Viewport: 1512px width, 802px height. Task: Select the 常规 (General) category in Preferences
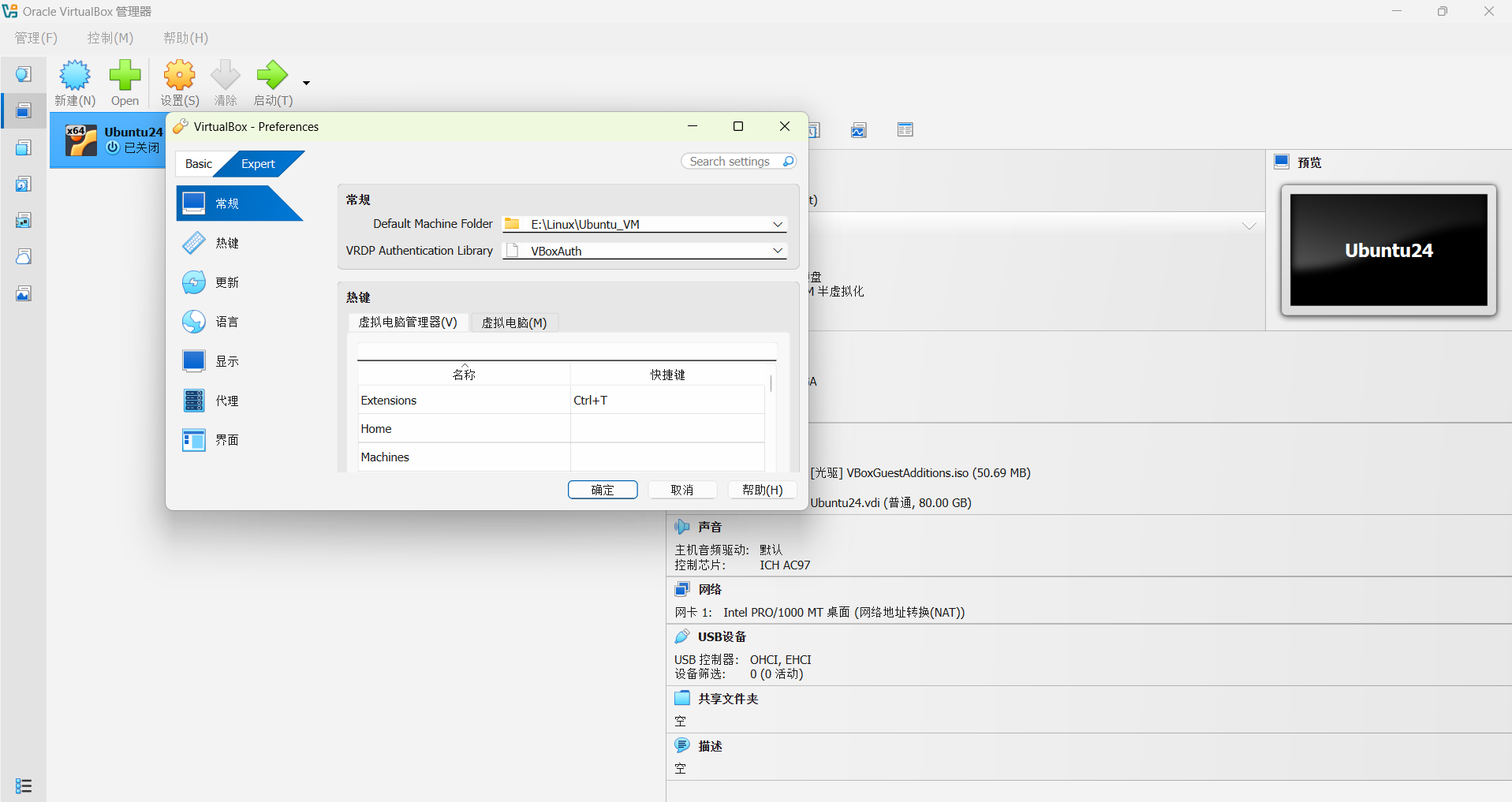[x=228, y=203]
